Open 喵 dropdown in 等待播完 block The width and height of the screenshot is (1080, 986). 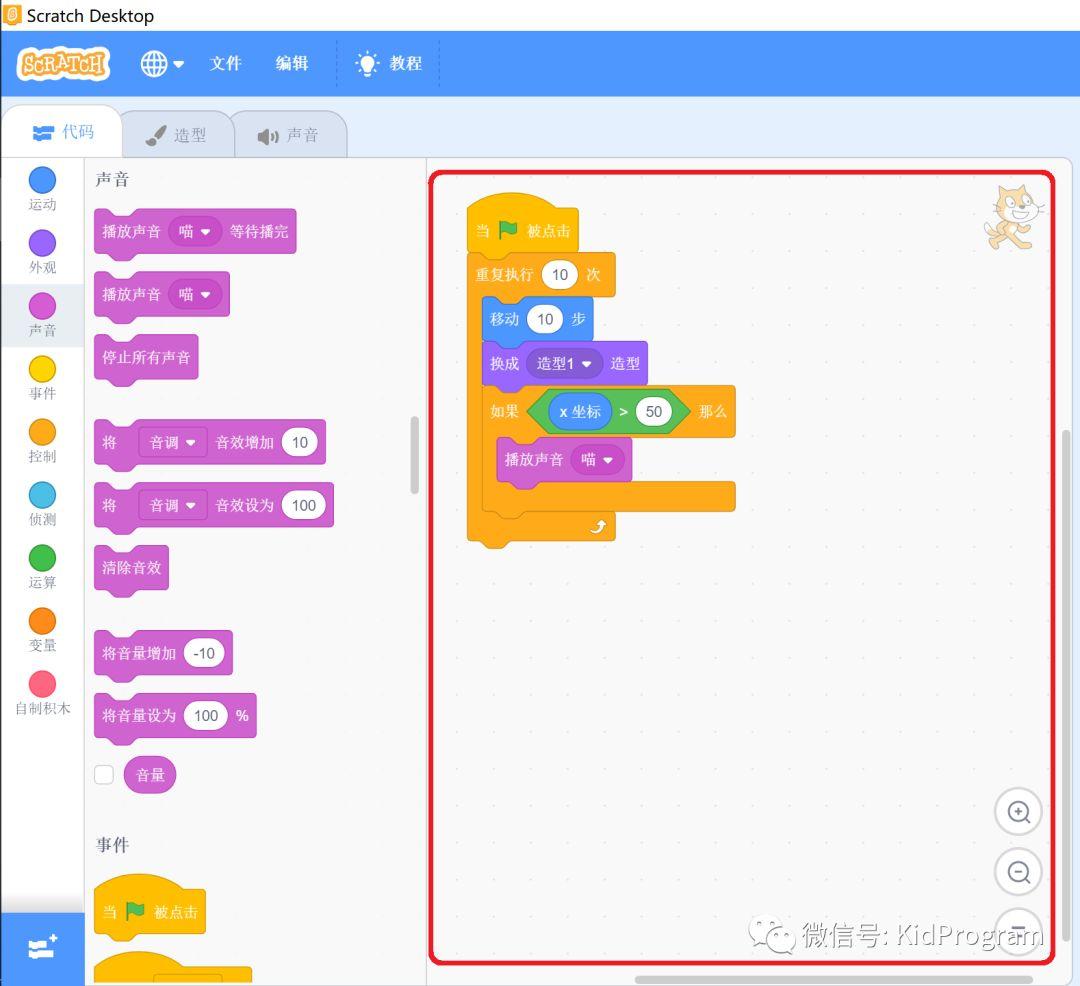point(195,231)
